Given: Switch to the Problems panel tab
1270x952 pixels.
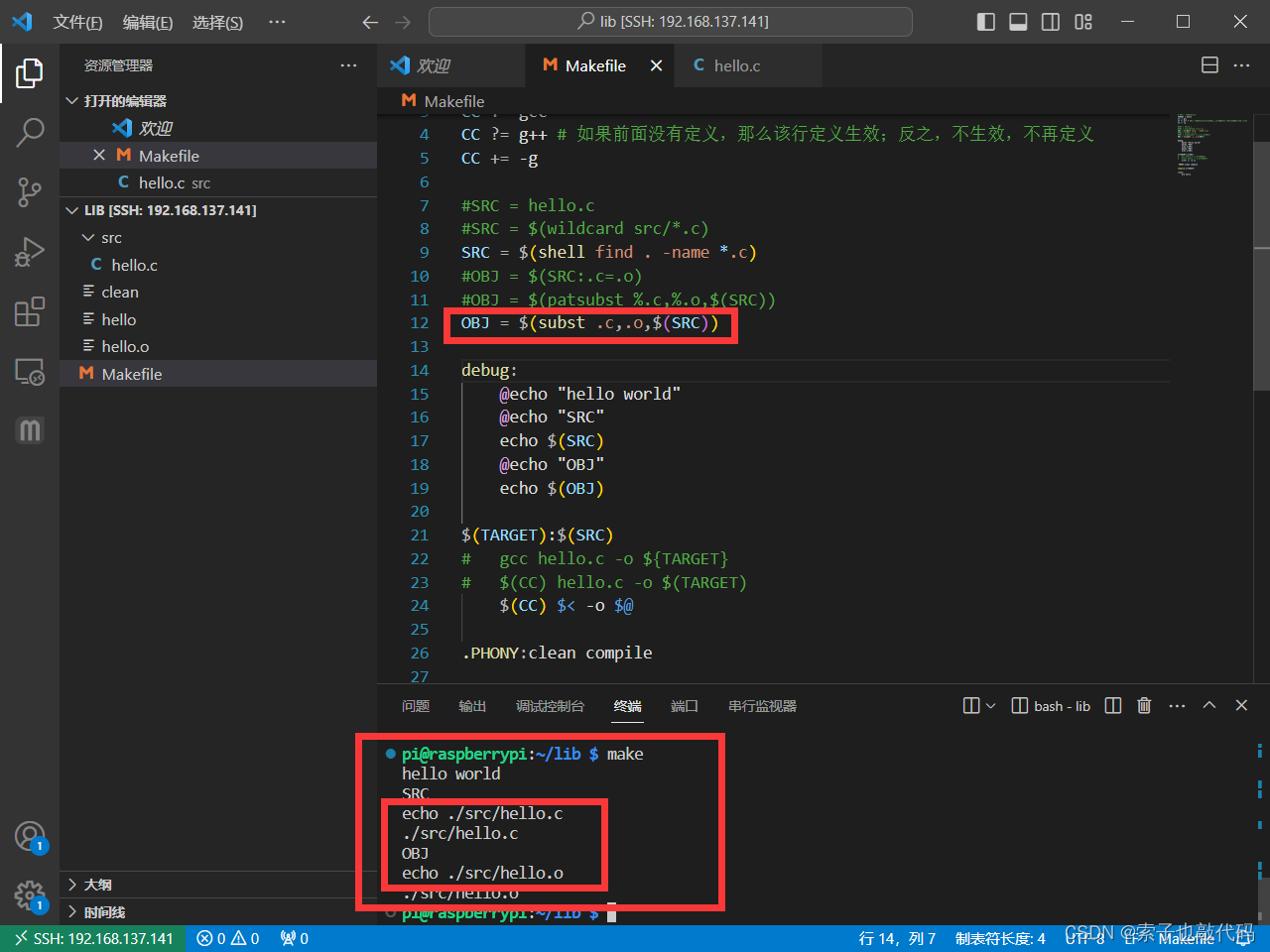Looking at the screenshot, I should click(416, 706).
